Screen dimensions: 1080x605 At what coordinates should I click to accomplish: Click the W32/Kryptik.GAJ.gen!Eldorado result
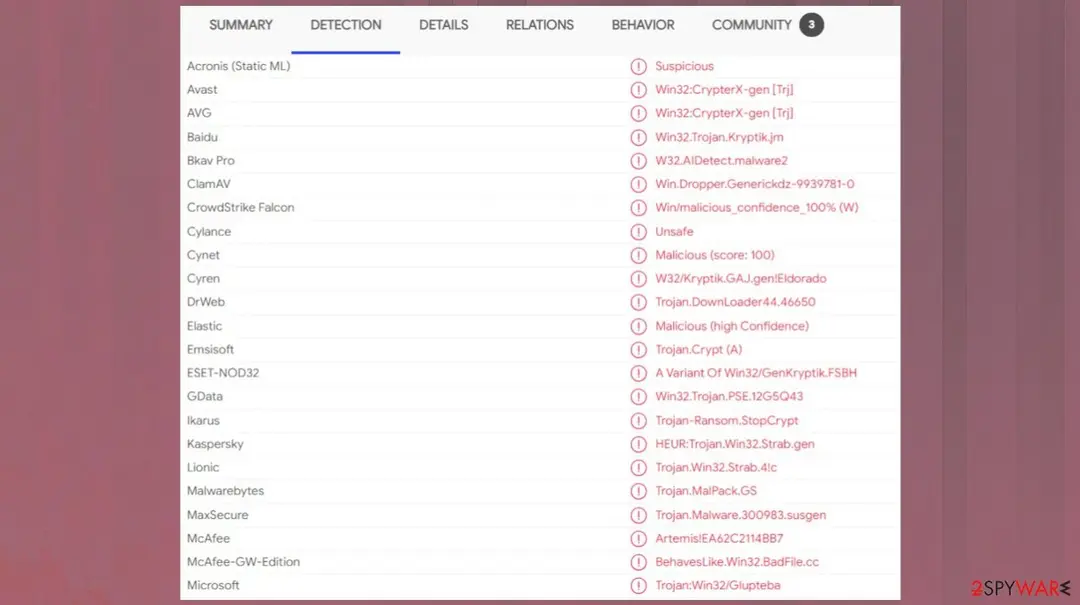[x=740, y=278]
